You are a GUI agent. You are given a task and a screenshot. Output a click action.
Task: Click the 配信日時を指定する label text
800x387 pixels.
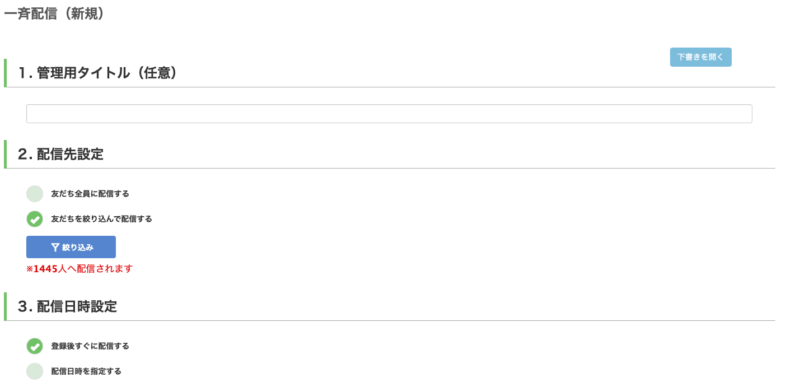coord(86,371)
